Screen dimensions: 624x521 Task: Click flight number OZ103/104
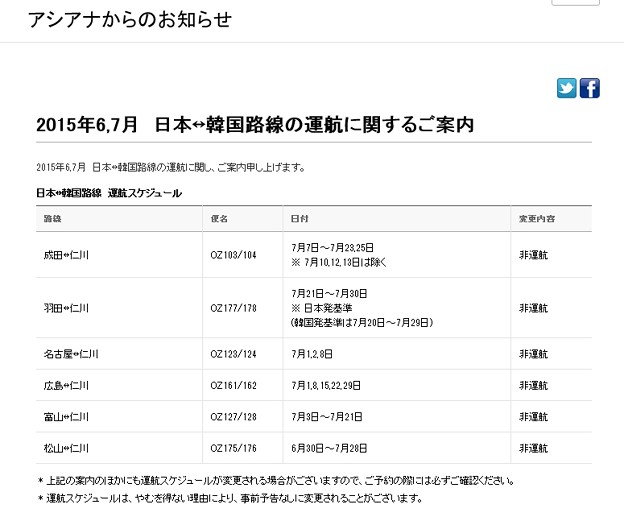click(x=234, y=255)
